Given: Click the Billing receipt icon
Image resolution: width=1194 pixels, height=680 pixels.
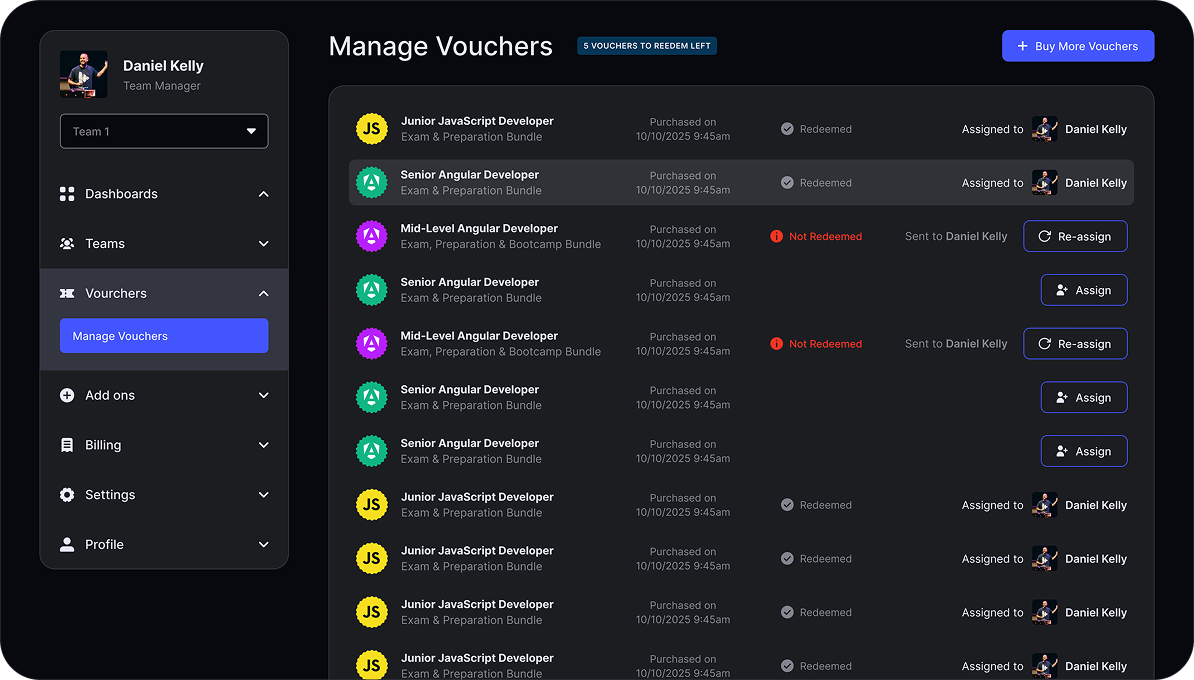Looking at the screenshot, I should coord(67,445).
